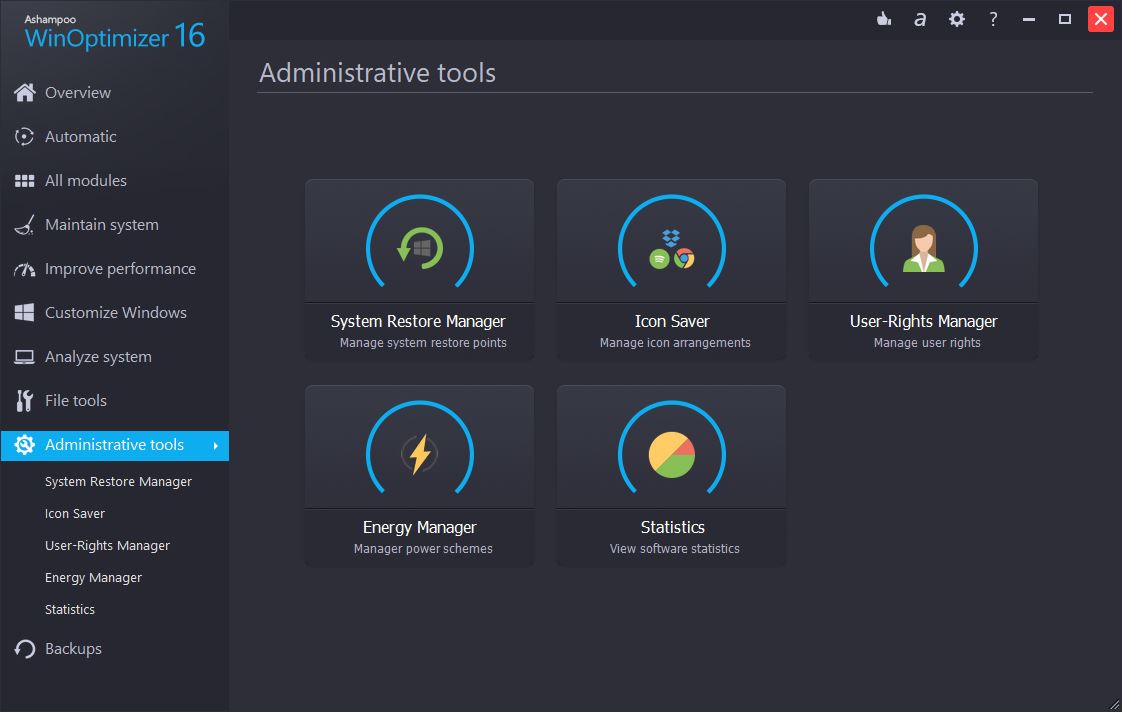
Task: Open the System Restore Manager tile icon
Action: click(419, 247)
